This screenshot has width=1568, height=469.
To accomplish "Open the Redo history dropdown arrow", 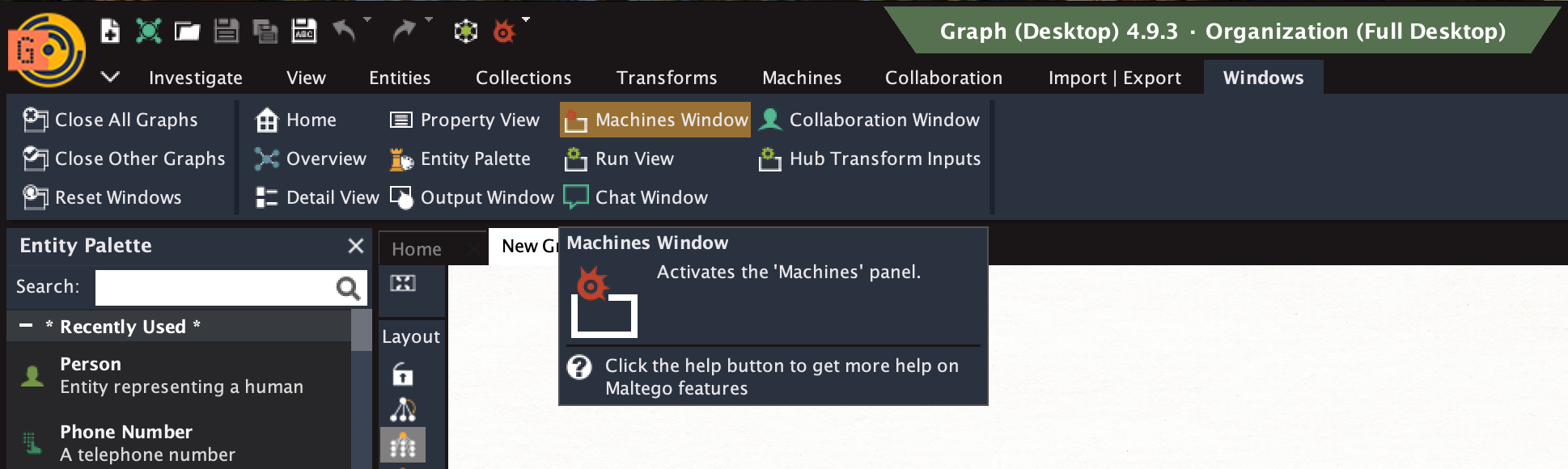I will (x=428, y=19).
